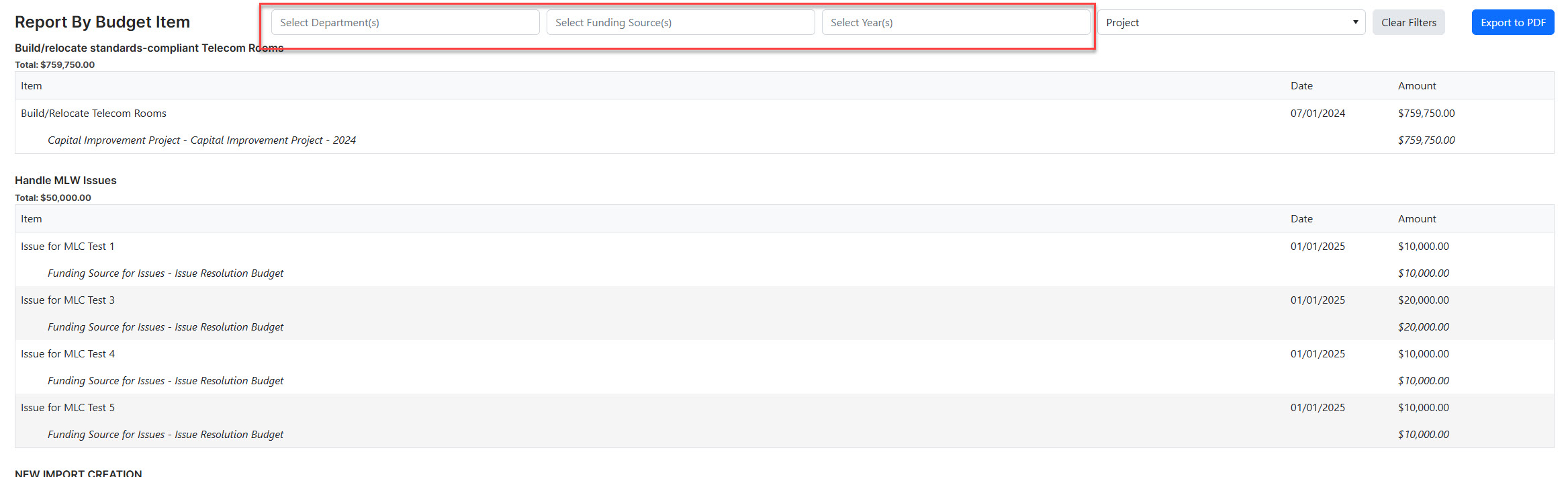
Task: Select the Capital Improvement Project 2024 funding line
Action: (x=201, y=140)
